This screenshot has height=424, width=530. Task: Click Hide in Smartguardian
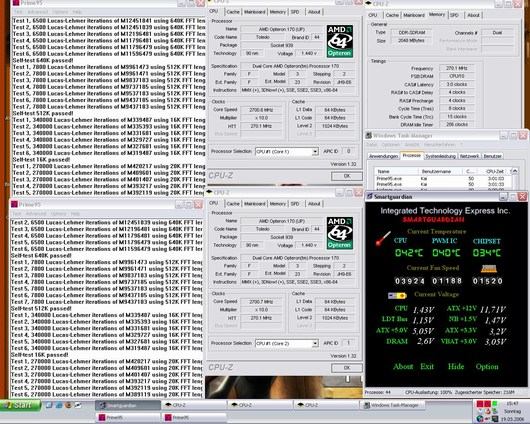pyautogui.click(x=456, y=367)
